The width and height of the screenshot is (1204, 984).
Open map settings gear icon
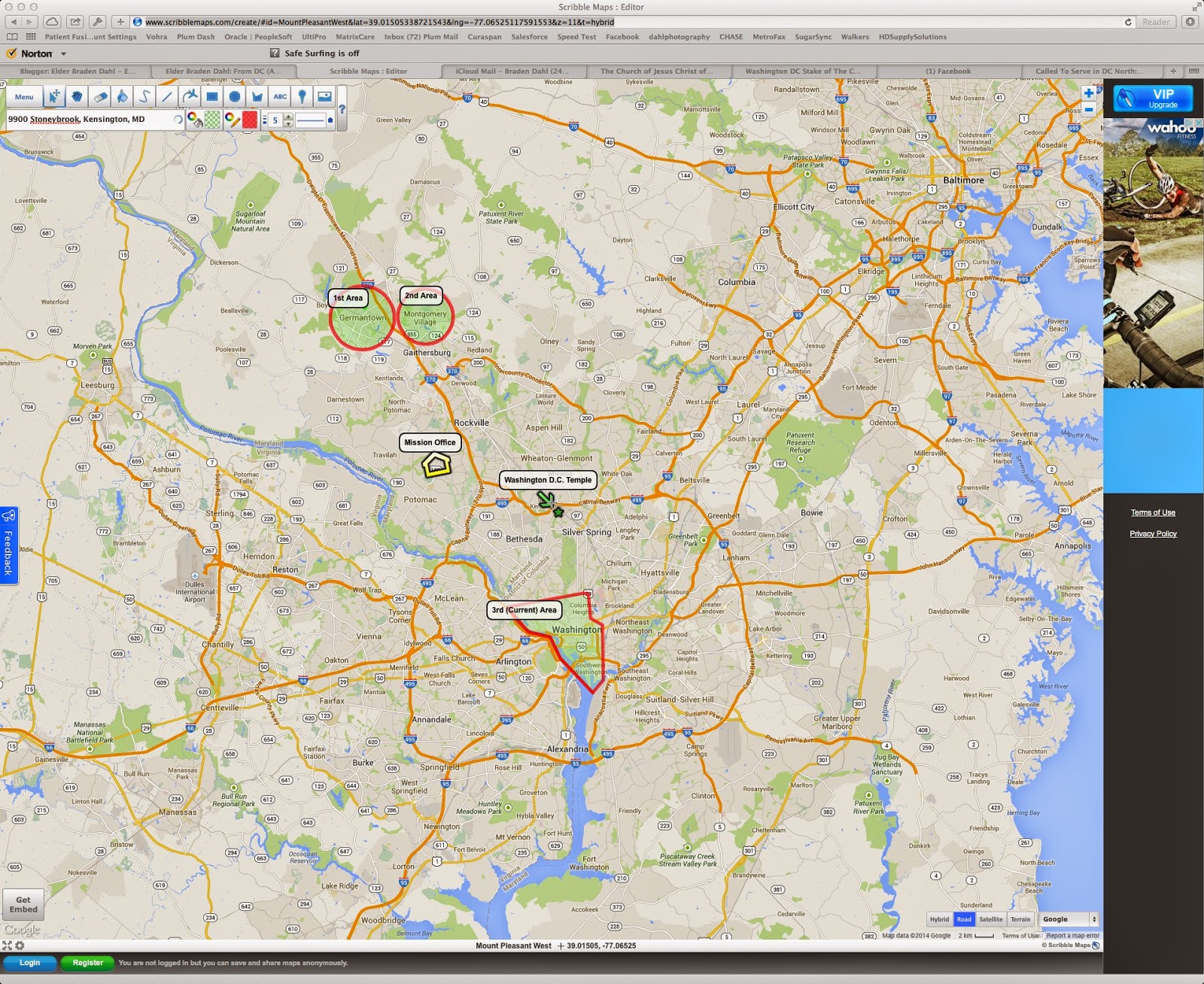(20, 946)
